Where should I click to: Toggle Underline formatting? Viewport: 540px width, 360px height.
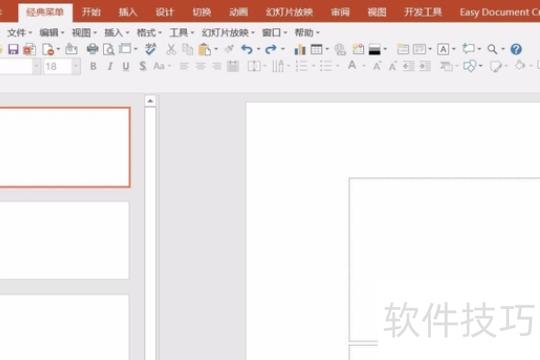[126, 66]
